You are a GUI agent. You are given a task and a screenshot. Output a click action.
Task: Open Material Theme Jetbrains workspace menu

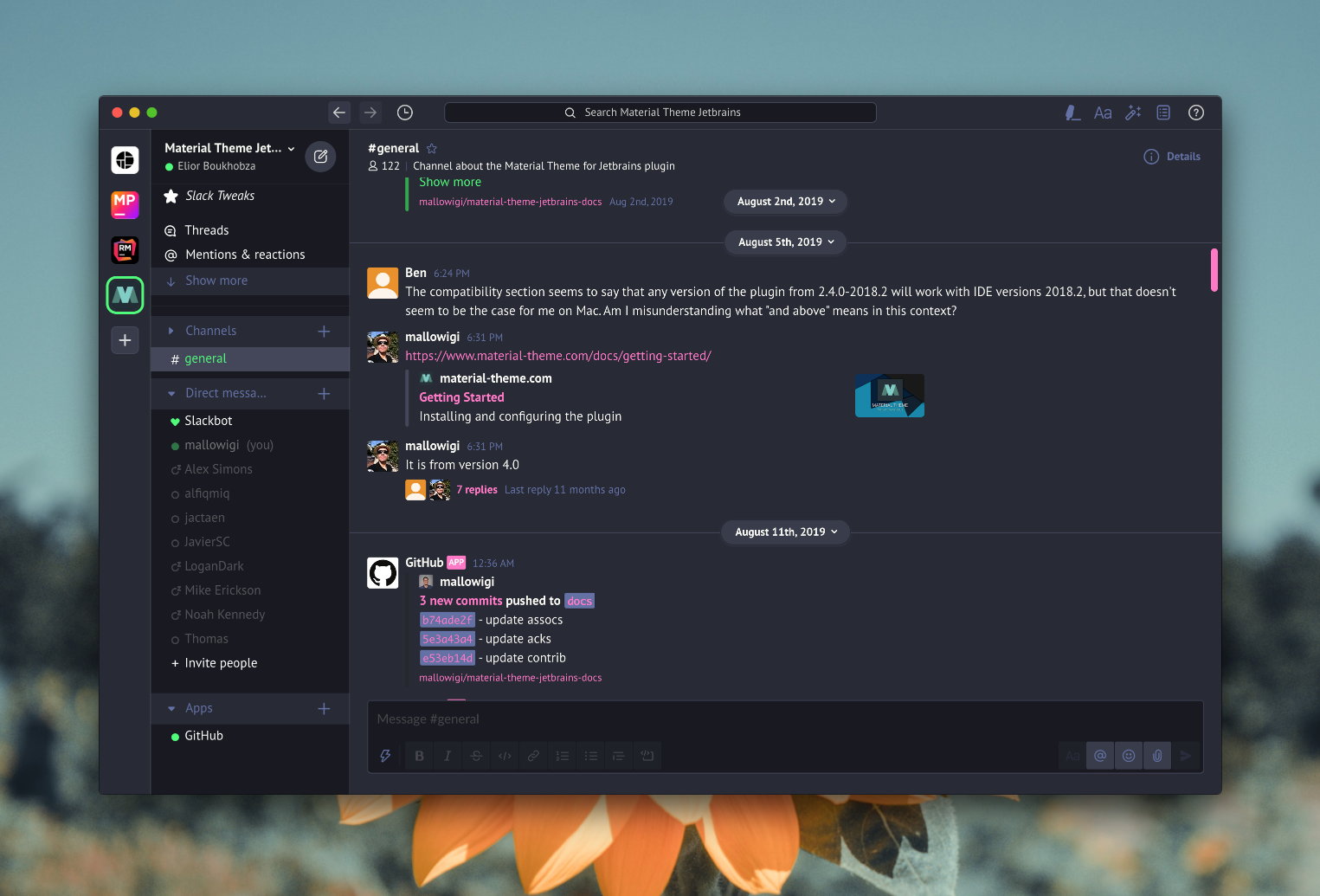(x=229, y=148)
